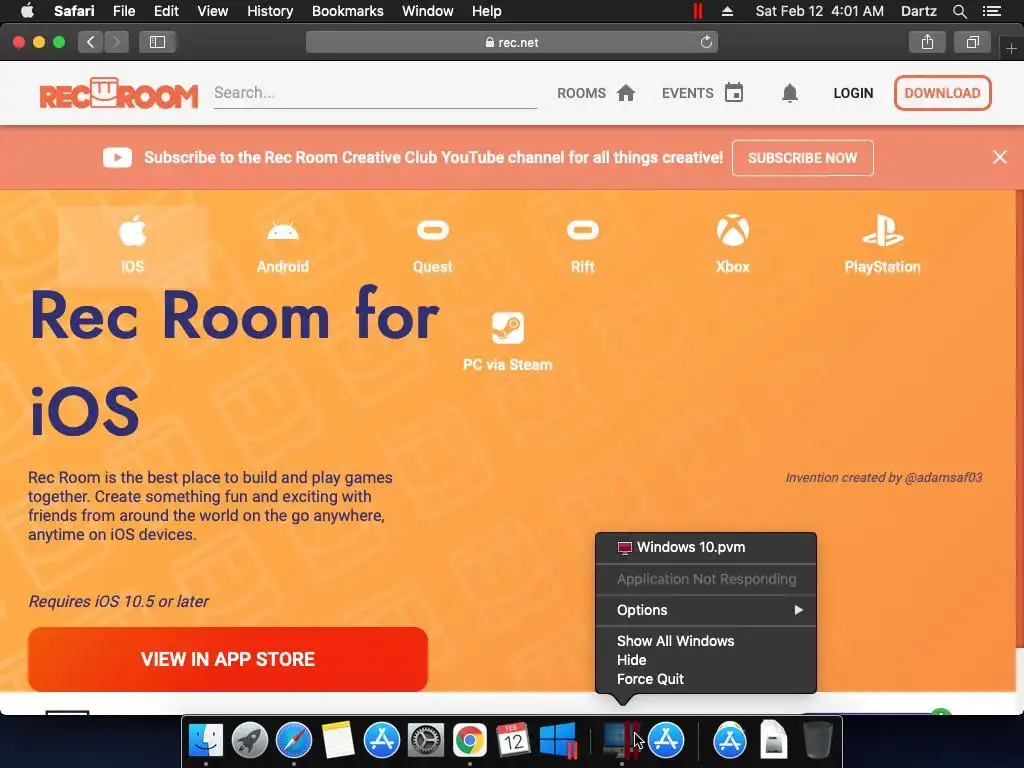Image resolution: width=1024 pixels, height=768 pixels.
Task: Open Spotlight search in the menu bar
Action: (959, 11)
